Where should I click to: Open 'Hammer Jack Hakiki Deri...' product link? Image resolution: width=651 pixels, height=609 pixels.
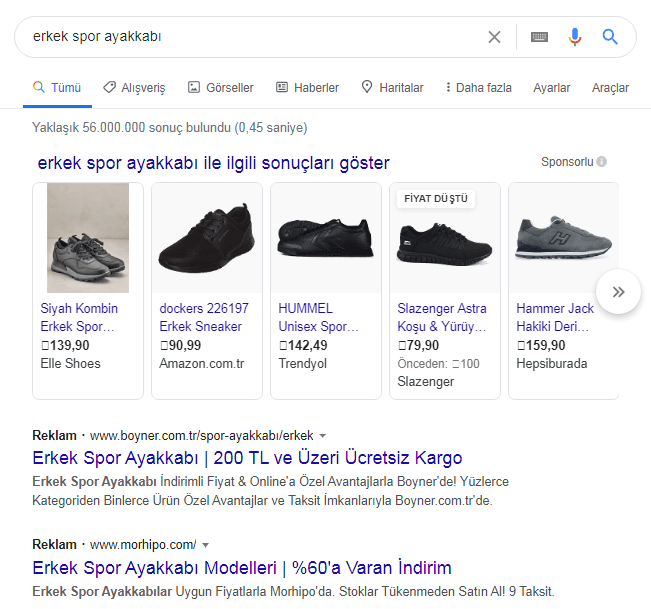555,318
